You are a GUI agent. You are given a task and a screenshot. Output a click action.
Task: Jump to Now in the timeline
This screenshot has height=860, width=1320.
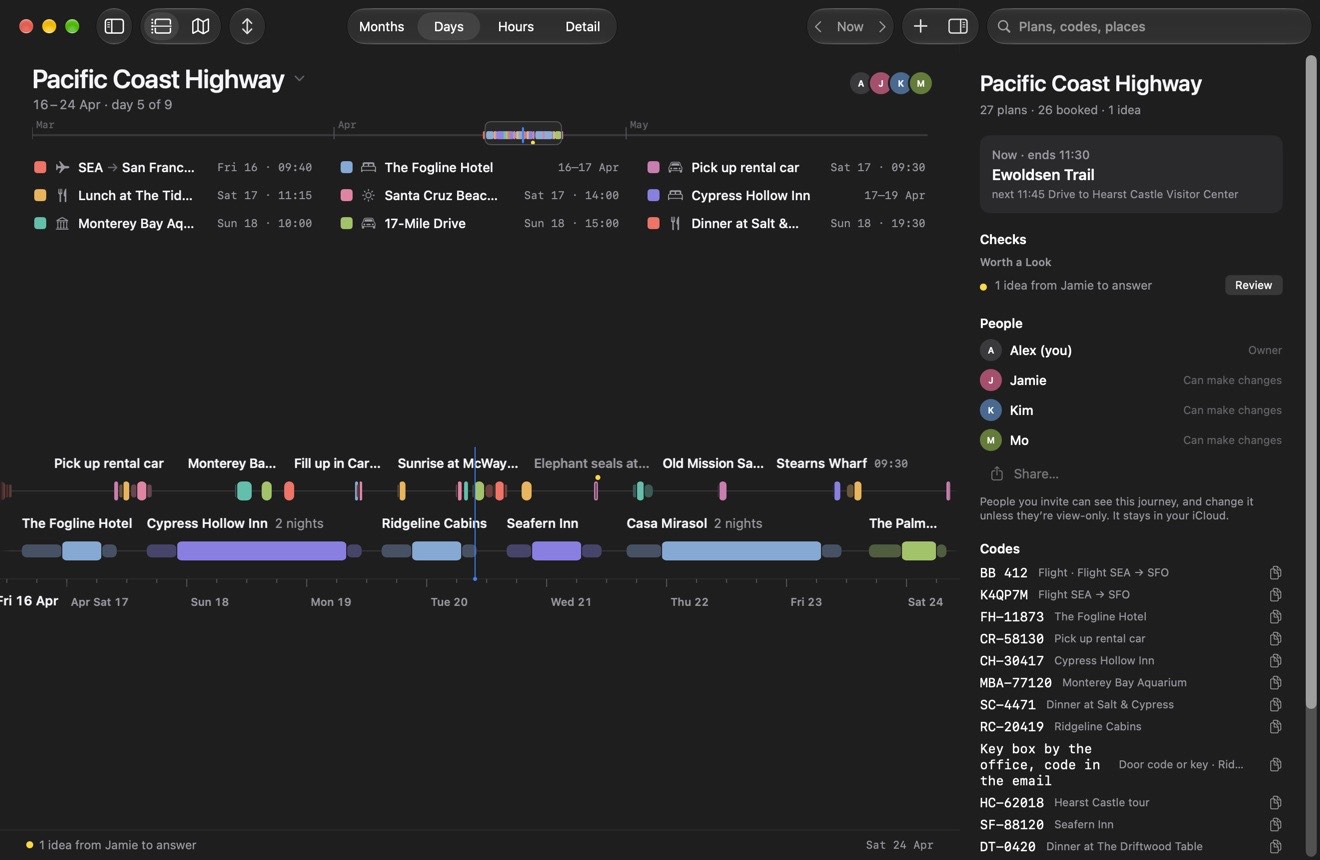coord(850,26)
